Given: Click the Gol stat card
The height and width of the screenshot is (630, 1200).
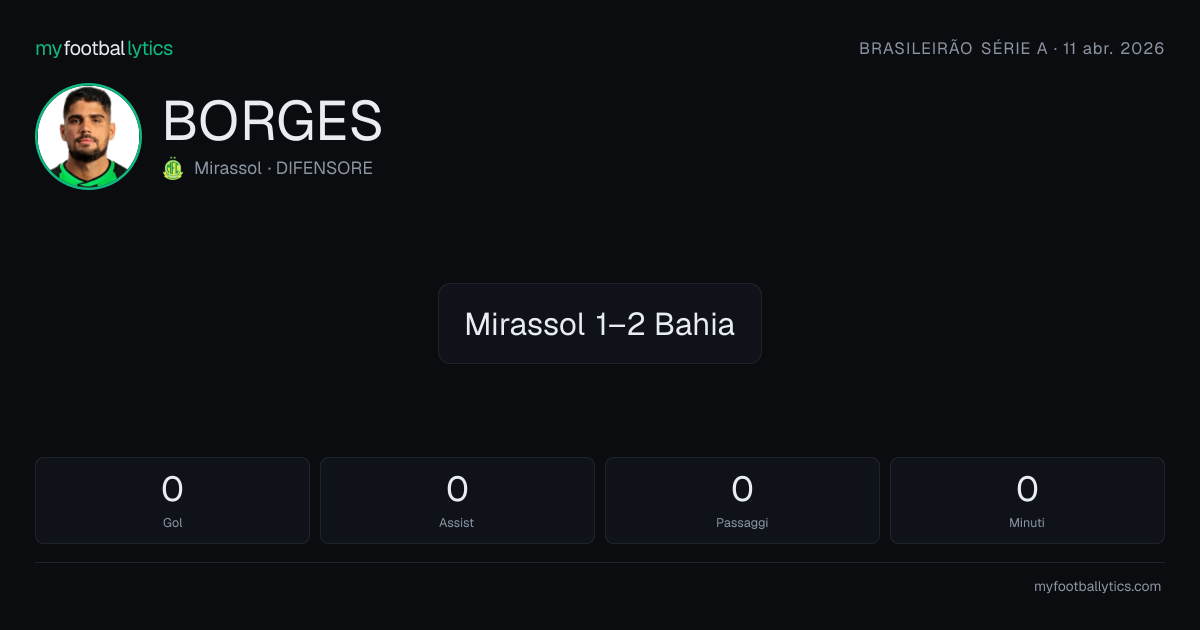Looking at the screenshot, I should 172,500.
